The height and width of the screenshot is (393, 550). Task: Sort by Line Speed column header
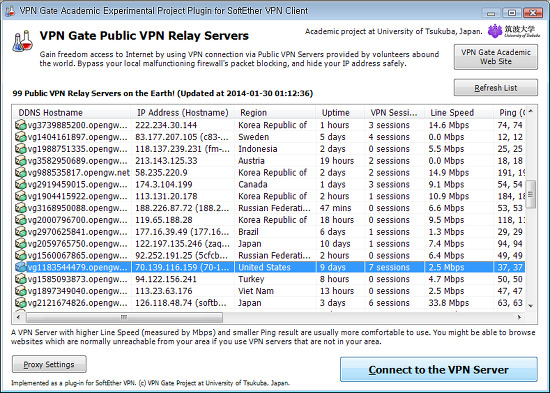point(458,113)
